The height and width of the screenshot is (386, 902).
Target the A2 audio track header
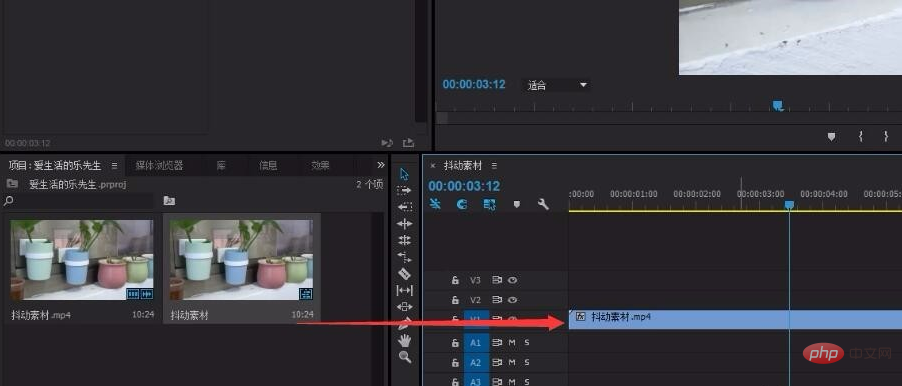475,362
